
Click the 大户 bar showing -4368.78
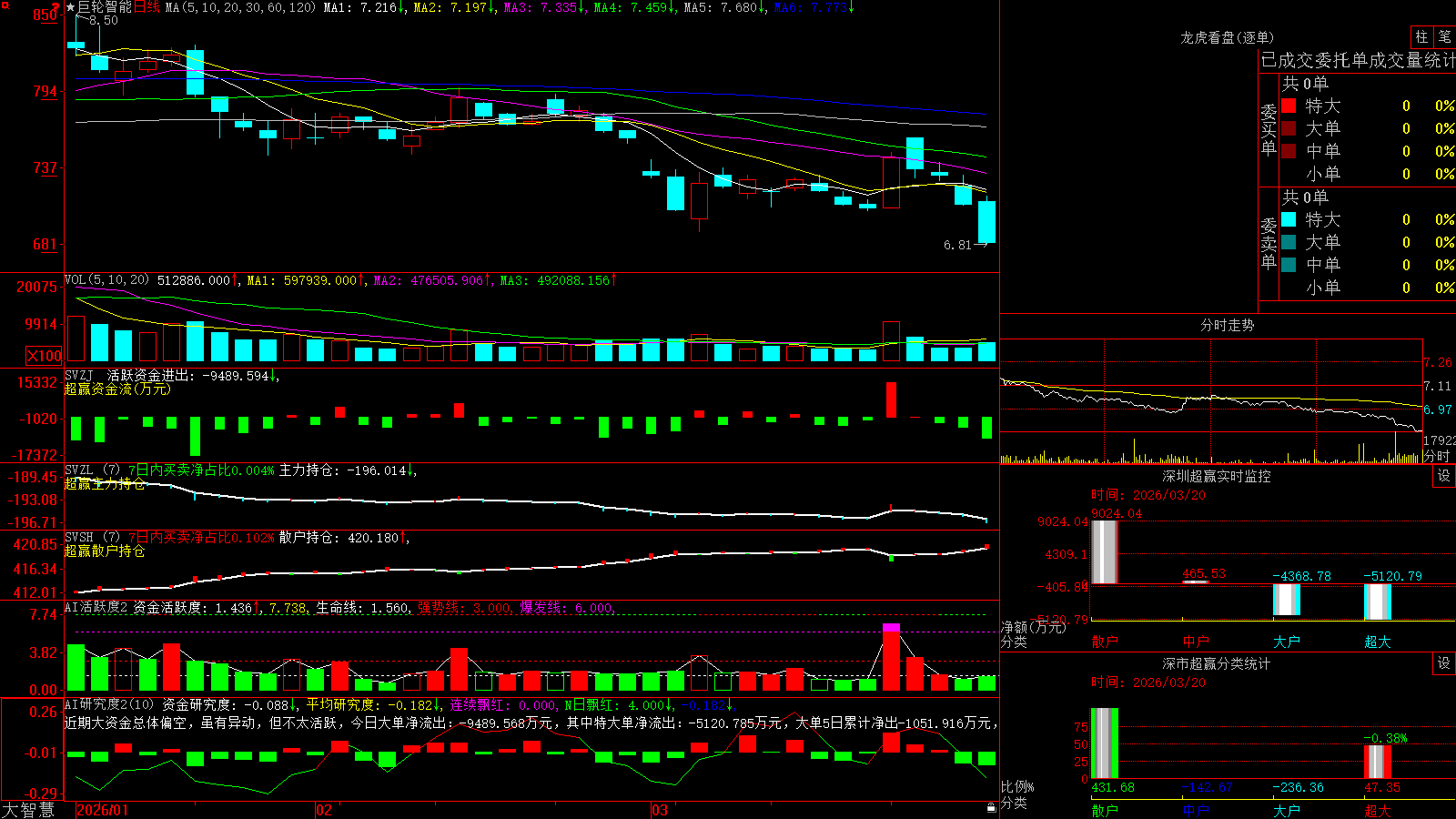pyautogui.click(x=1286, y=600)
